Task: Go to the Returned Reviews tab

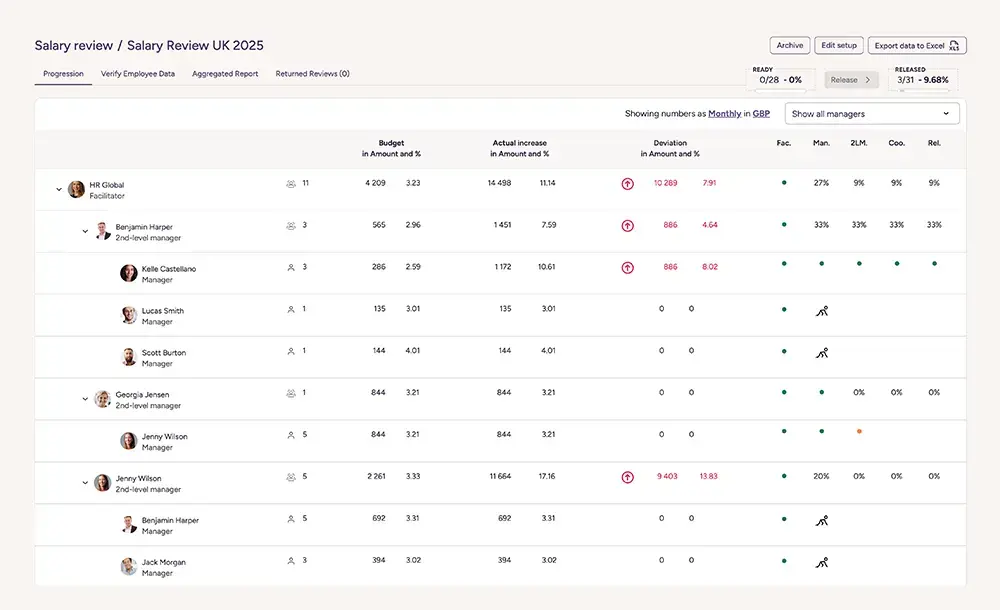Action: coord(312,74)
